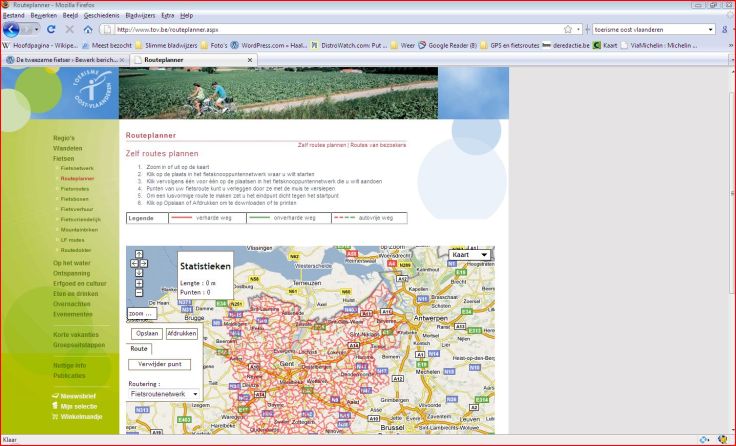736x446 pixels.
Task: Open the Routes van bezoekers link
Action: point(378,145)
